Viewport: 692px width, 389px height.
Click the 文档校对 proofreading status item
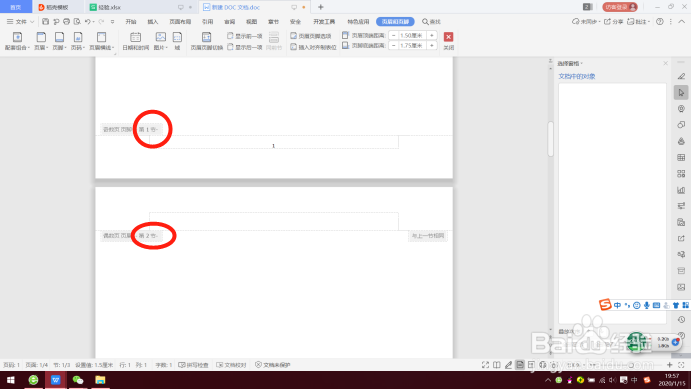coord(231,365)
